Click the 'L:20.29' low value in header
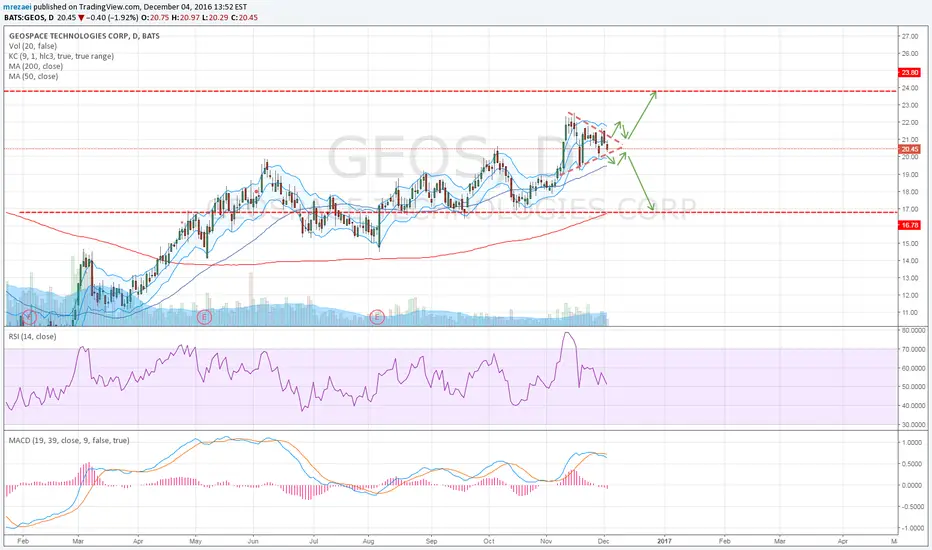 click(x=215, y=17)
